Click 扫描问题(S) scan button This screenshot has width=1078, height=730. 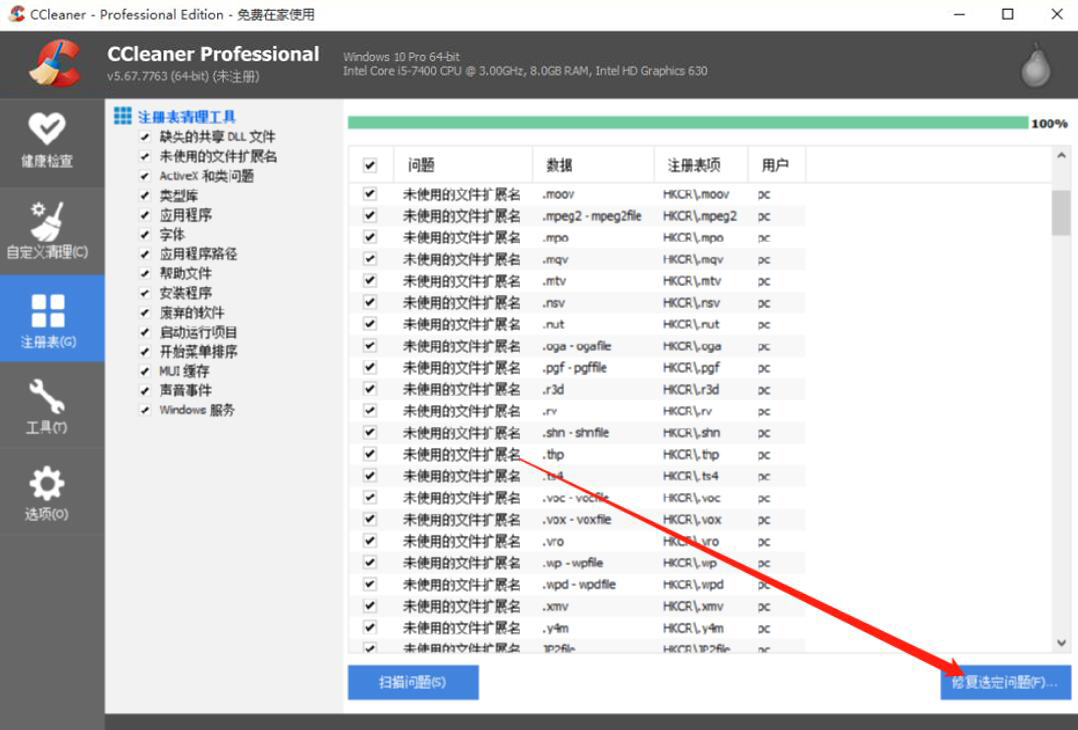pyautogui.click(x=413, y=682)
